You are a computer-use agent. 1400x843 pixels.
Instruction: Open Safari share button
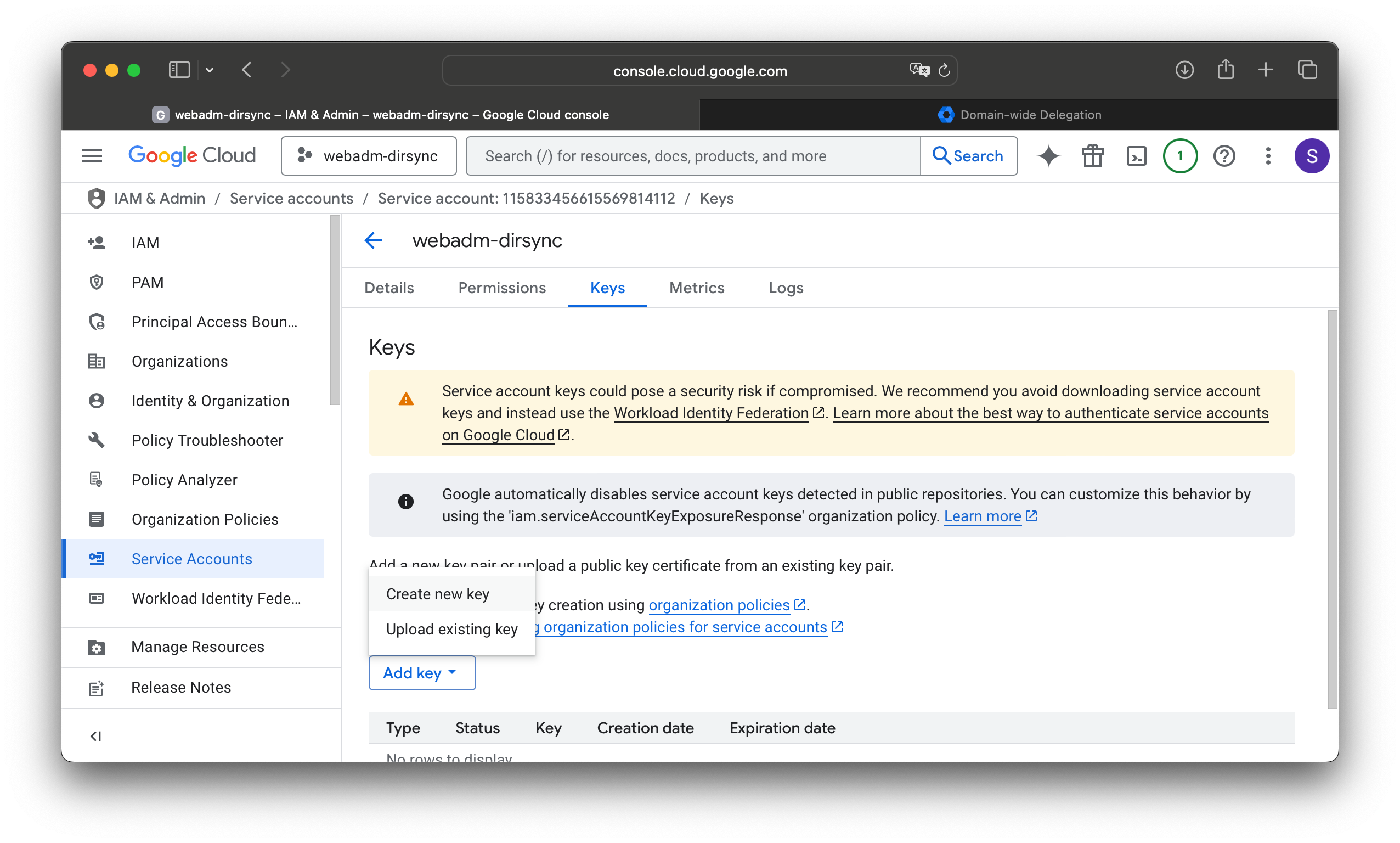1225,69
